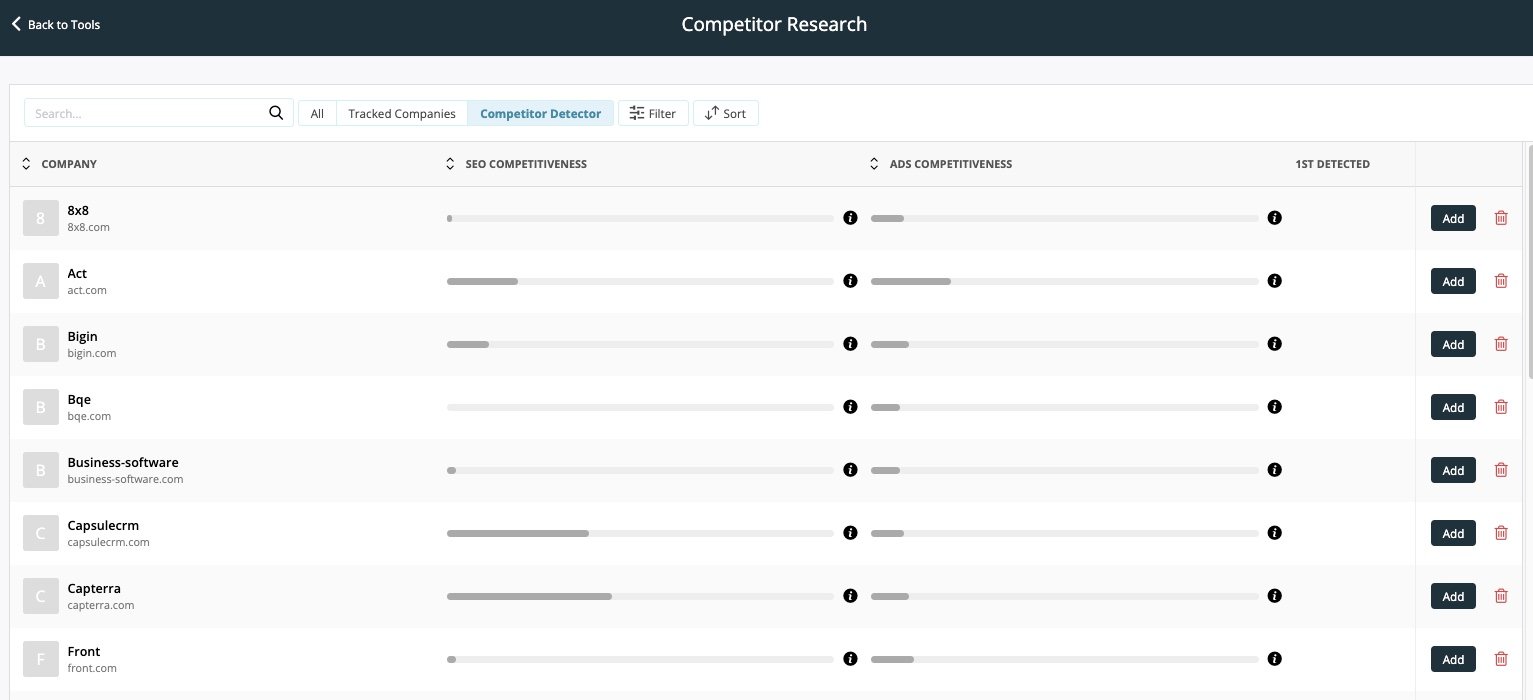Click the info icon beside 8x8's SEO bar
Screen dimensions: 1533x700
(x=850, y=218)
